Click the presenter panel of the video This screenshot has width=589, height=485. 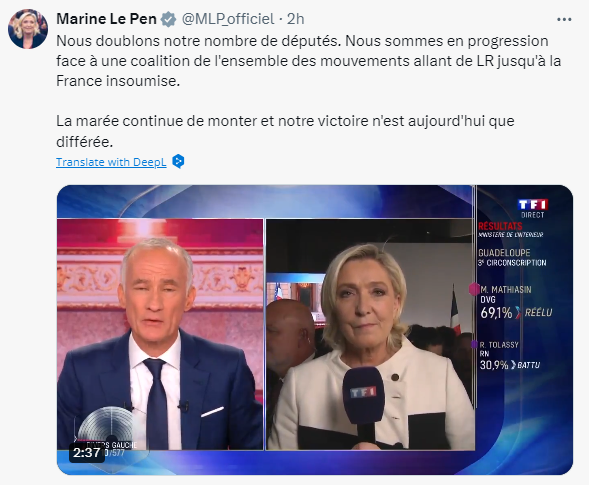tap(160, 334)
